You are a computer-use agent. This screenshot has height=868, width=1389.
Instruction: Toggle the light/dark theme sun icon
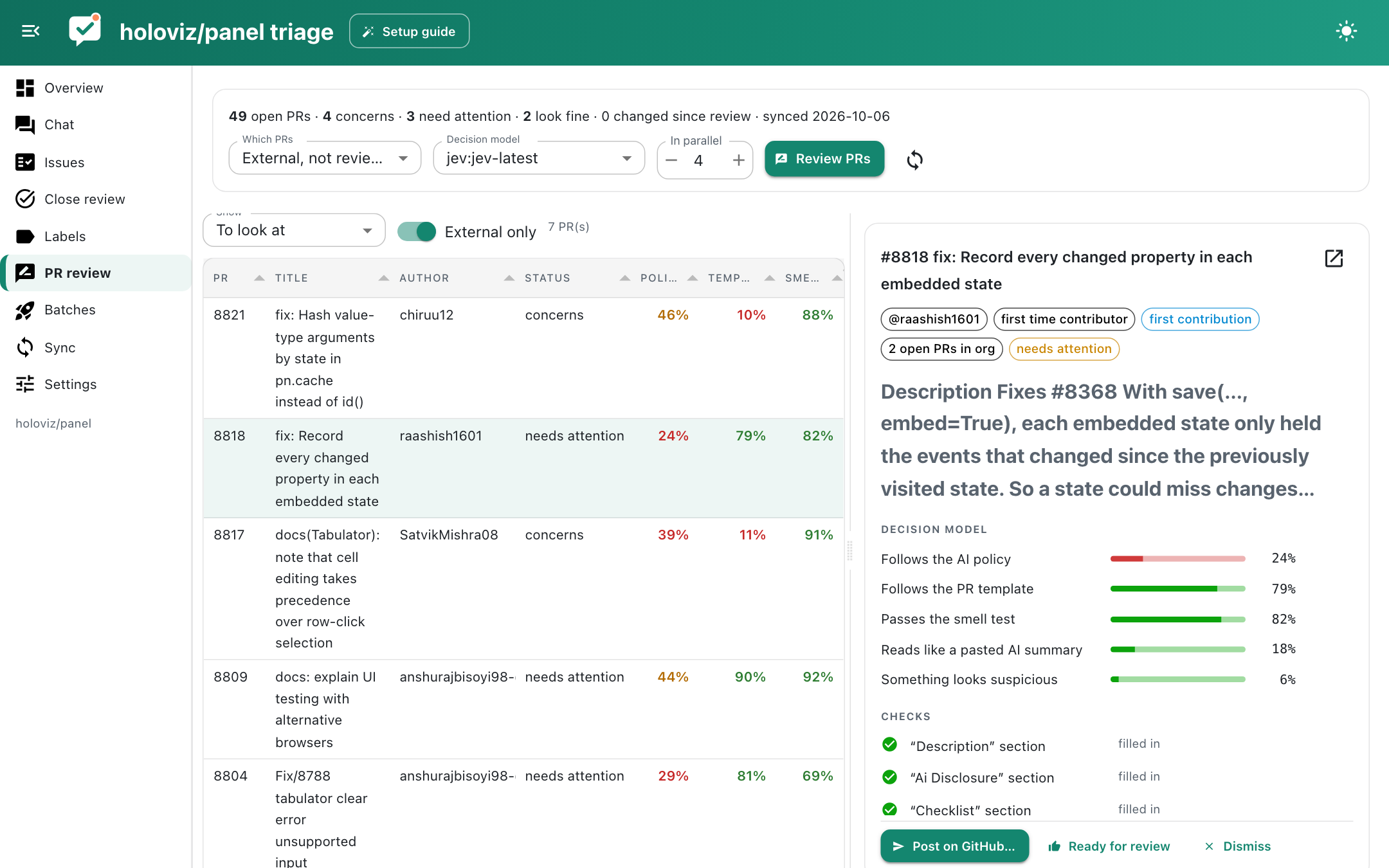pos(1346,31)
